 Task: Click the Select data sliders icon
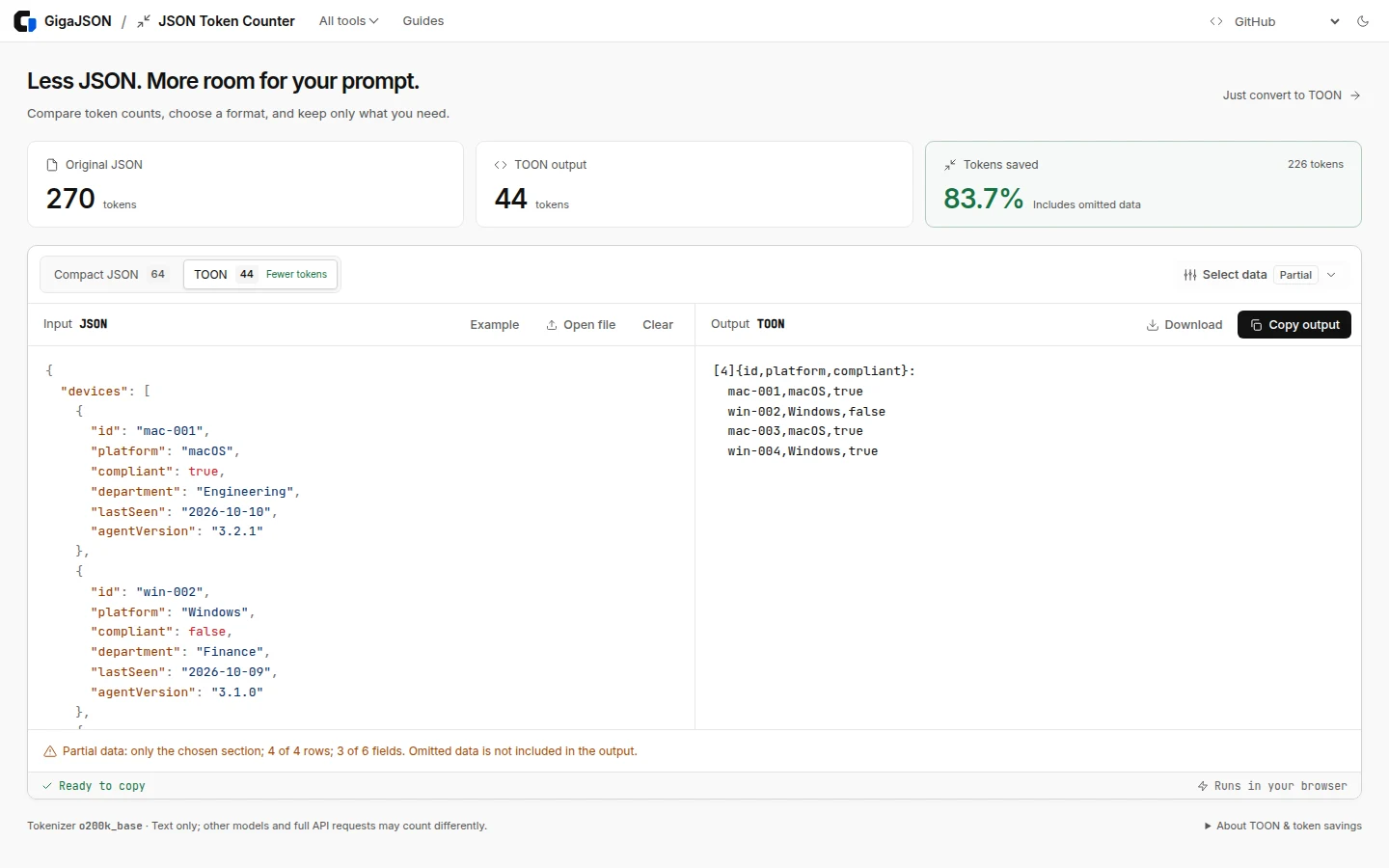point(1190,275)
